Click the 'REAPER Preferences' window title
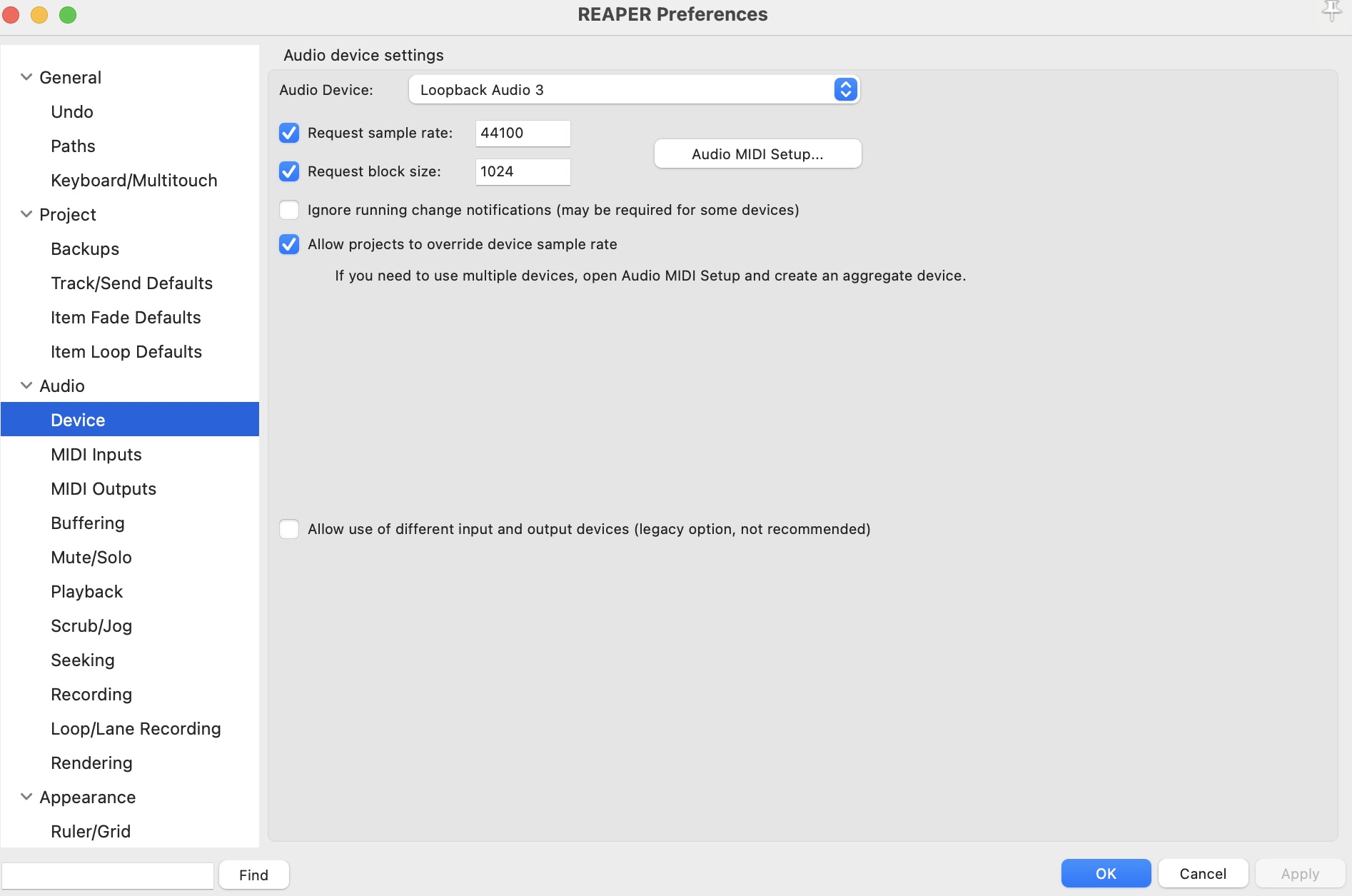 [x=672, y=14]
